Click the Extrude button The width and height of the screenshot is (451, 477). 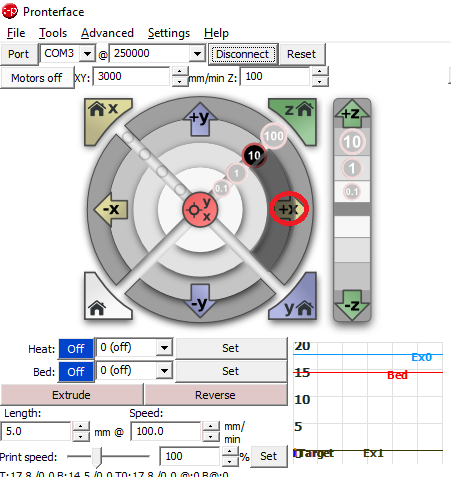click(72, 395)
